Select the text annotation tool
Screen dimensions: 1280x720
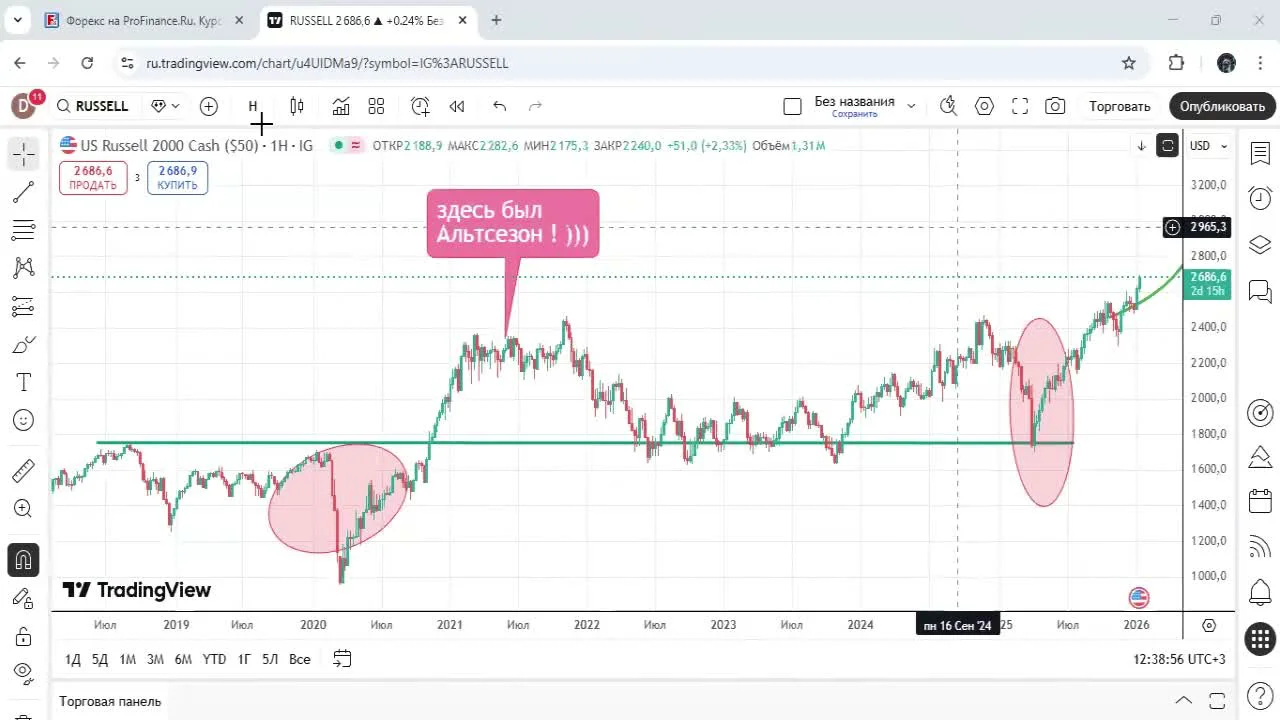click(x=22, y=381)
